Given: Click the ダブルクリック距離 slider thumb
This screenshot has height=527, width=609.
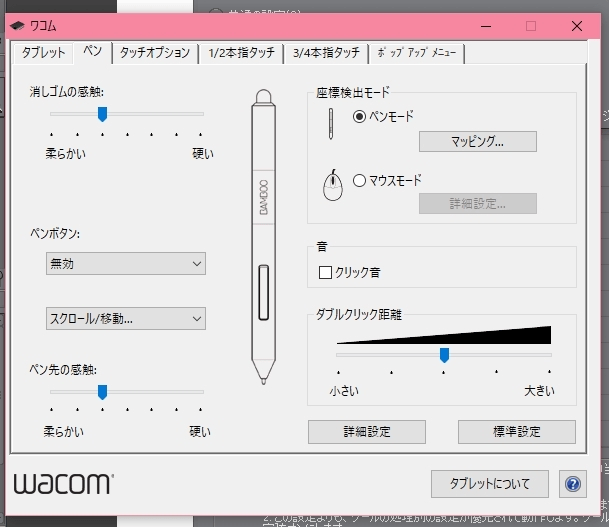Looking at the screenshot, I should click(x=444, y=355).
